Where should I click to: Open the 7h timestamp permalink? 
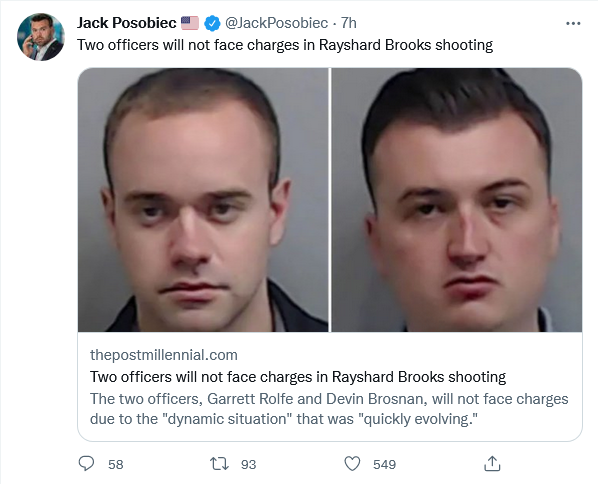[348, 23]
